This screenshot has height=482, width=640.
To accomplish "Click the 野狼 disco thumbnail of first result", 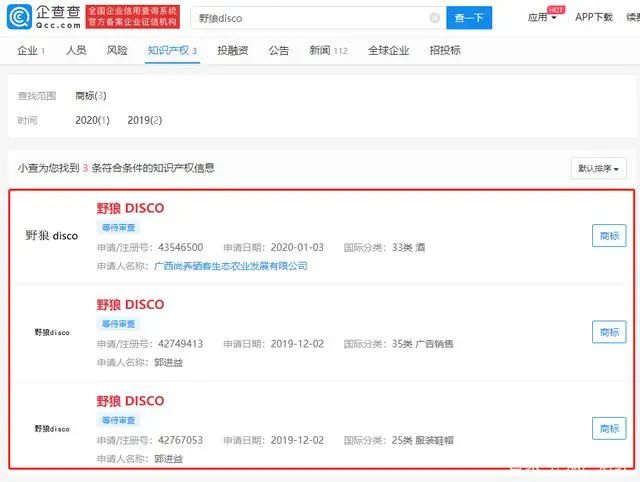I will (x=52, y=235).
